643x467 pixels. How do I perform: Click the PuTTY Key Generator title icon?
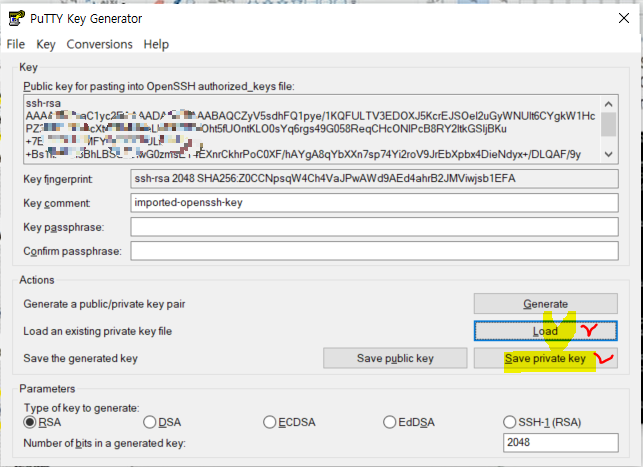click(16, 19)
